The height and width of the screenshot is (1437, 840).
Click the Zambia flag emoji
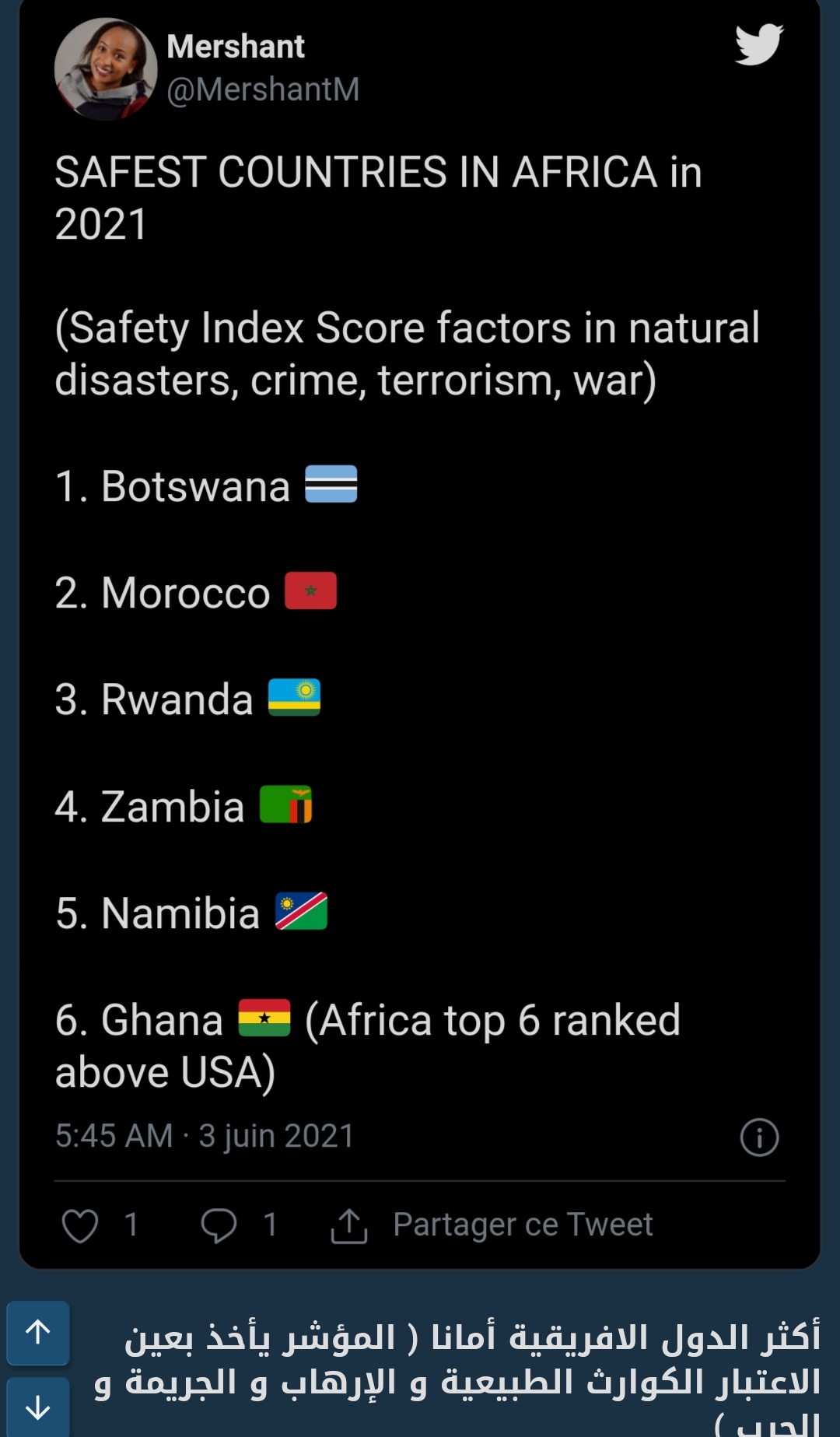click(x=285, y=804)
